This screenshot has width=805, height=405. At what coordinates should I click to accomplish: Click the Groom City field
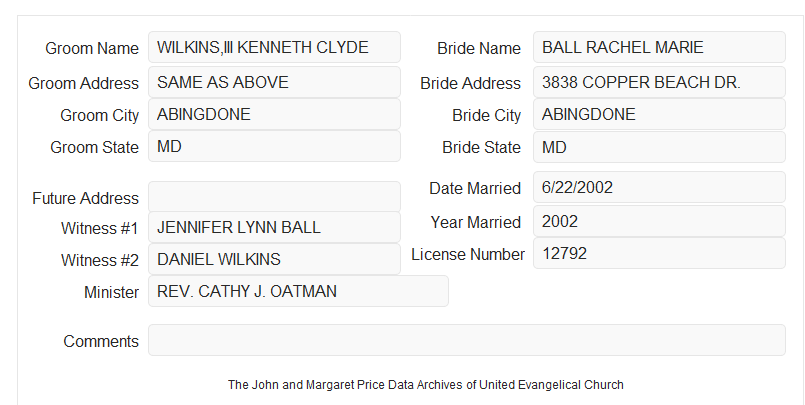coord(274,114)
